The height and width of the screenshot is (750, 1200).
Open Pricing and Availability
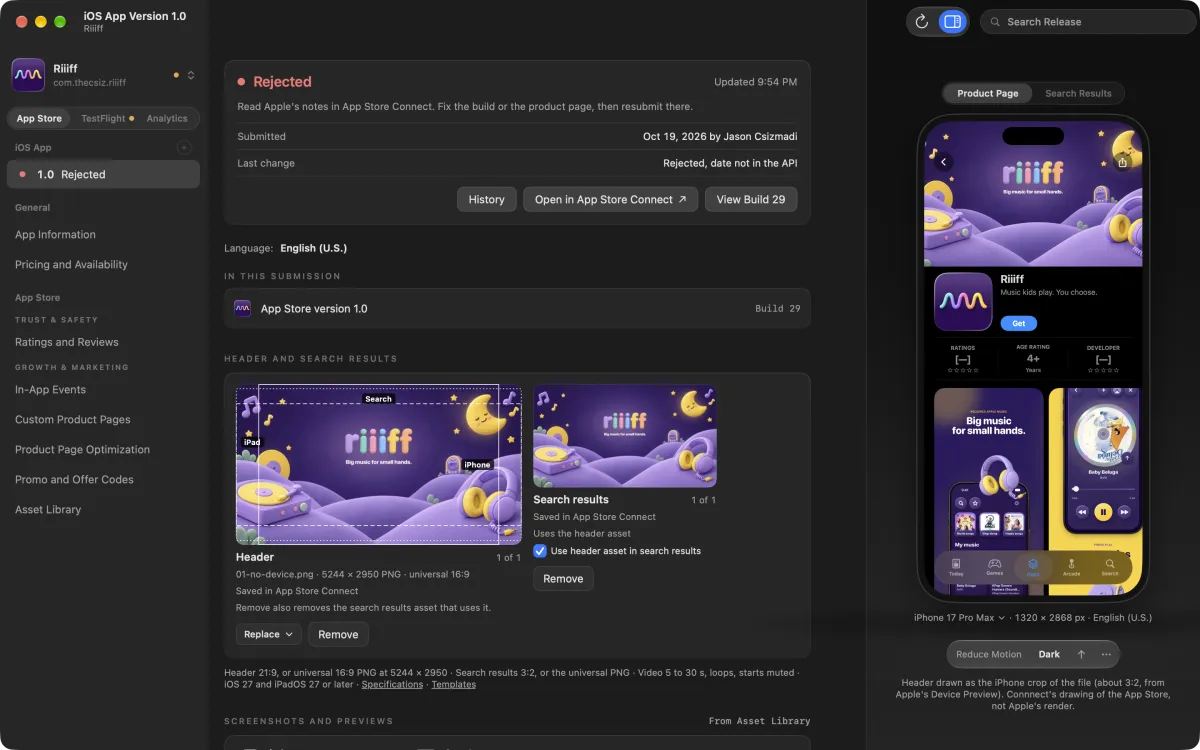click(x=71, y=265)
